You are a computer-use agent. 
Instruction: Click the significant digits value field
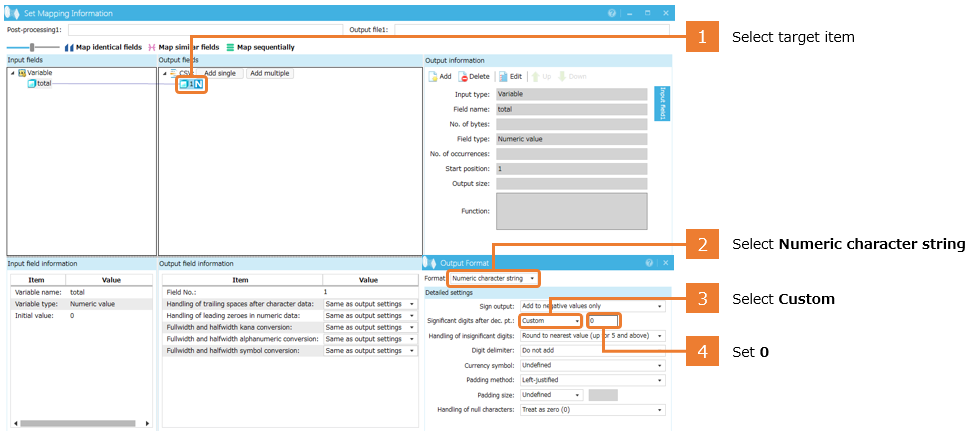point(603,321)
